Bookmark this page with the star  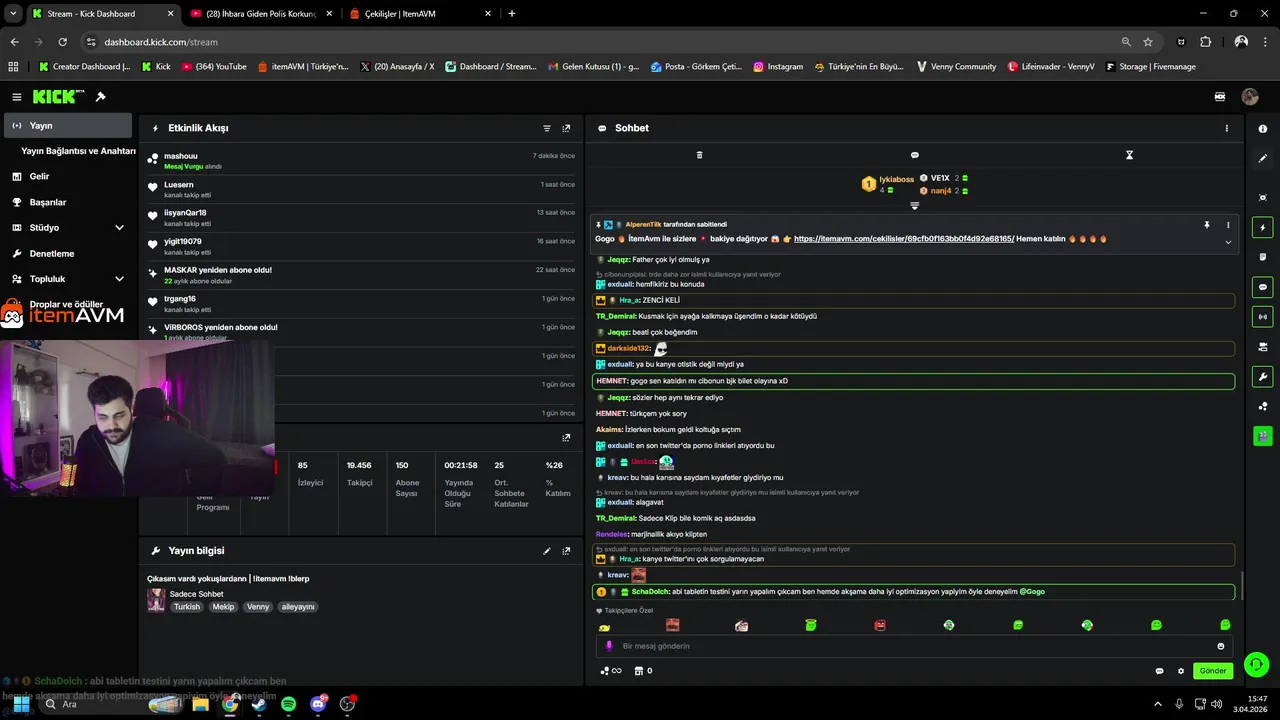click(x=1148, y=42)
